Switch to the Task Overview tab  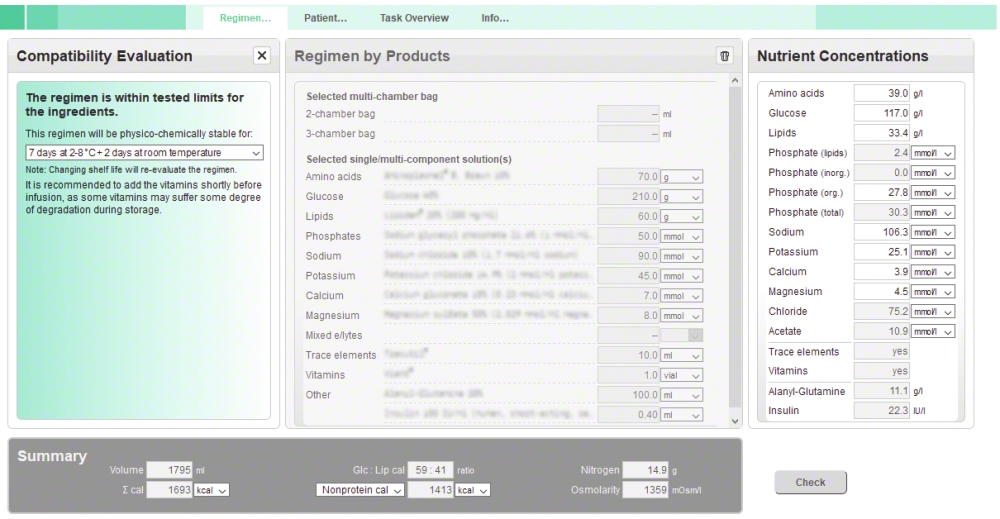tap(414, 18)
